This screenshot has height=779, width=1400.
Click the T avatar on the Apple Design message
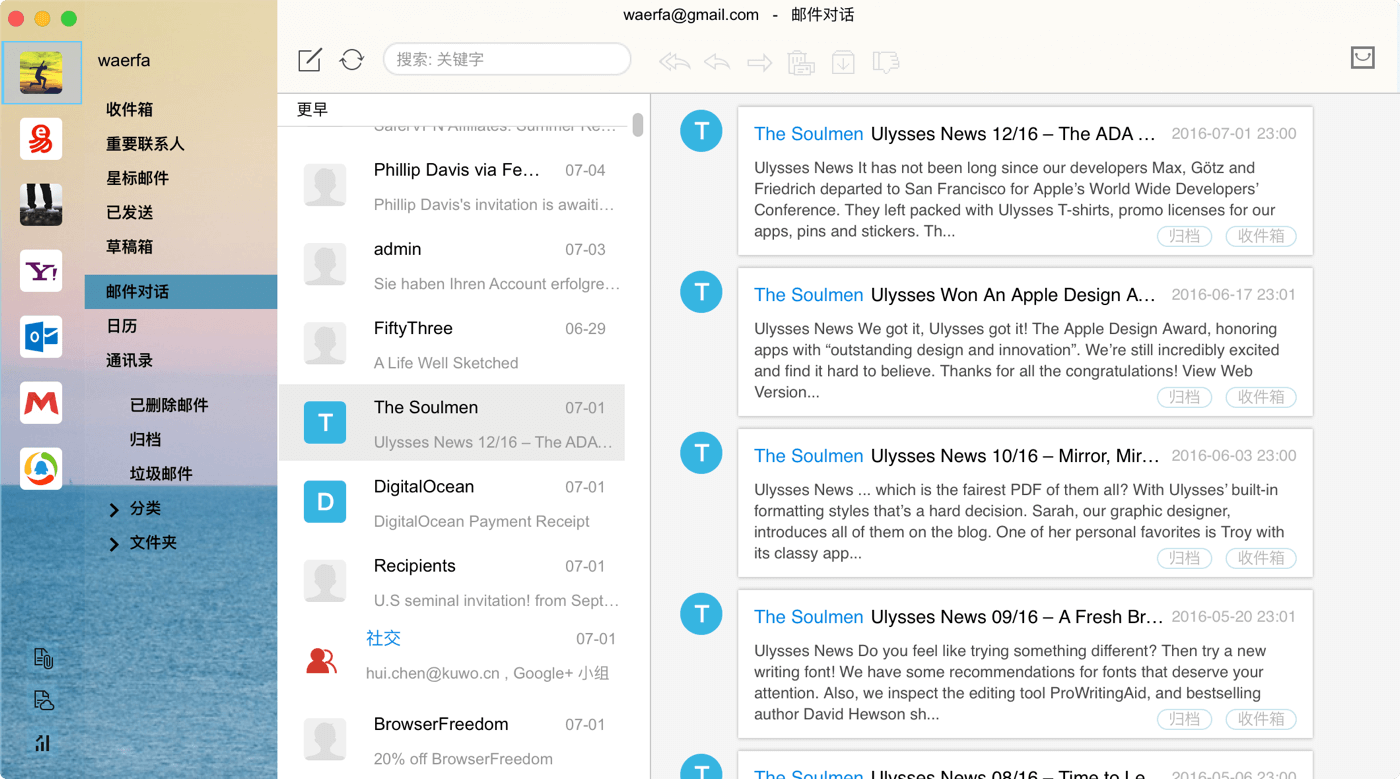click(x=701, y=292)
